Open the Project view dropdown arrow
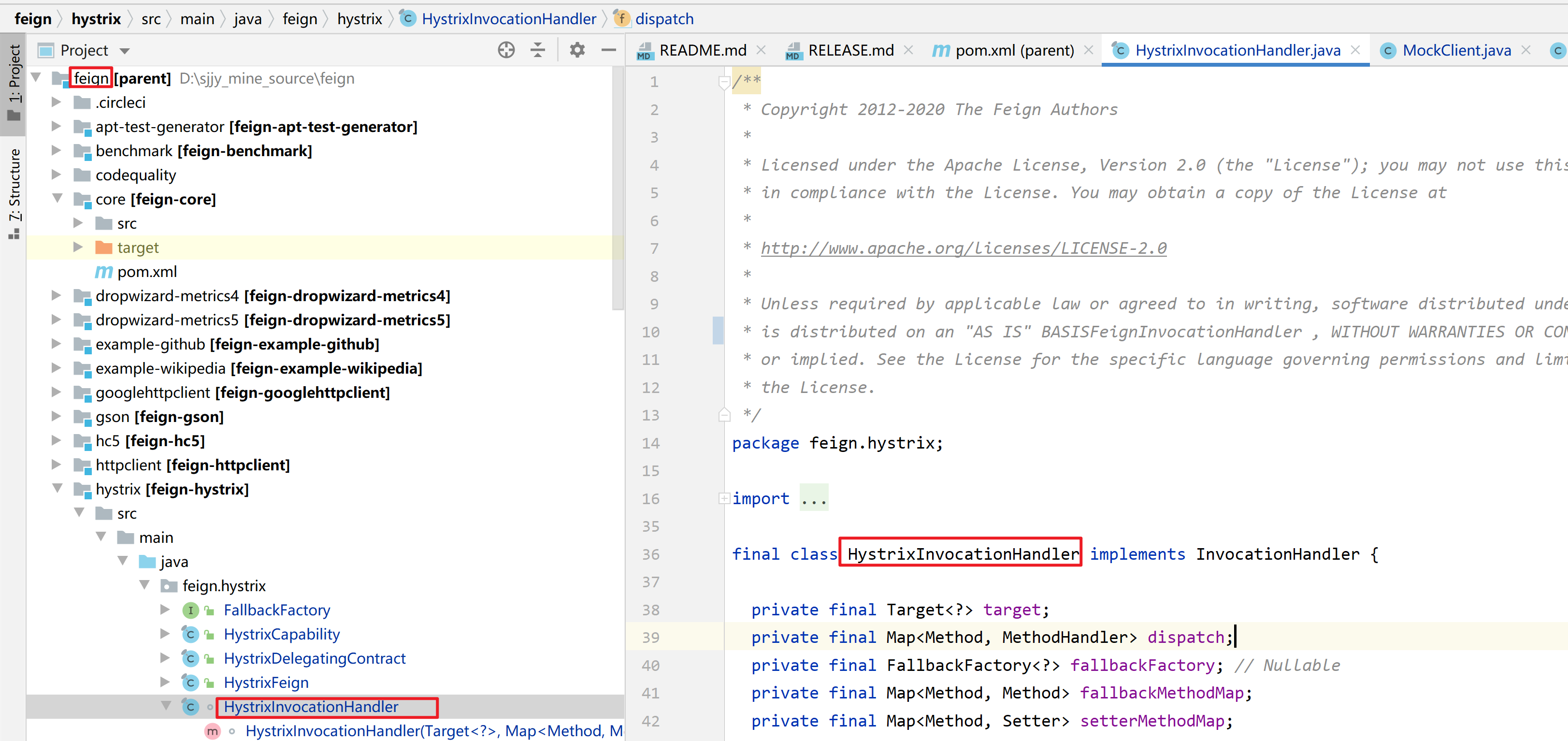The image size is (1568, 741). (125, 51)
